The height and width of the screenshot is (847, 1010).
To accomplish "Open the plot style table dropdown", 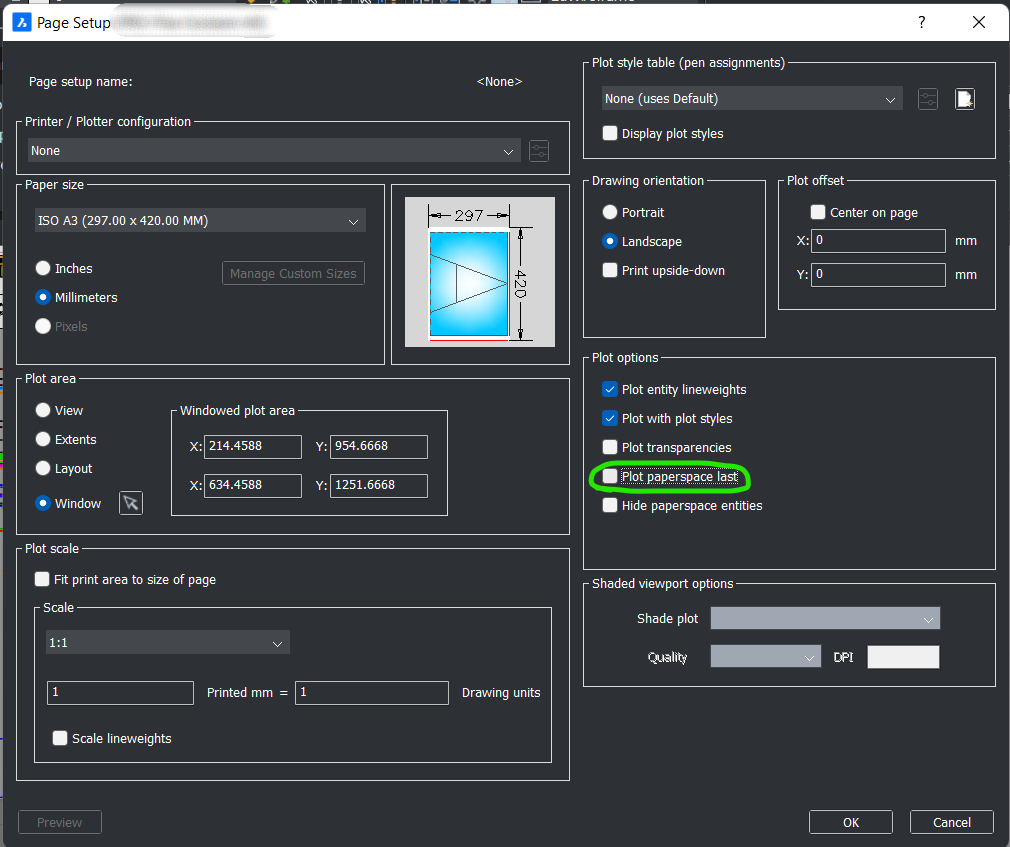I will 752,99.
